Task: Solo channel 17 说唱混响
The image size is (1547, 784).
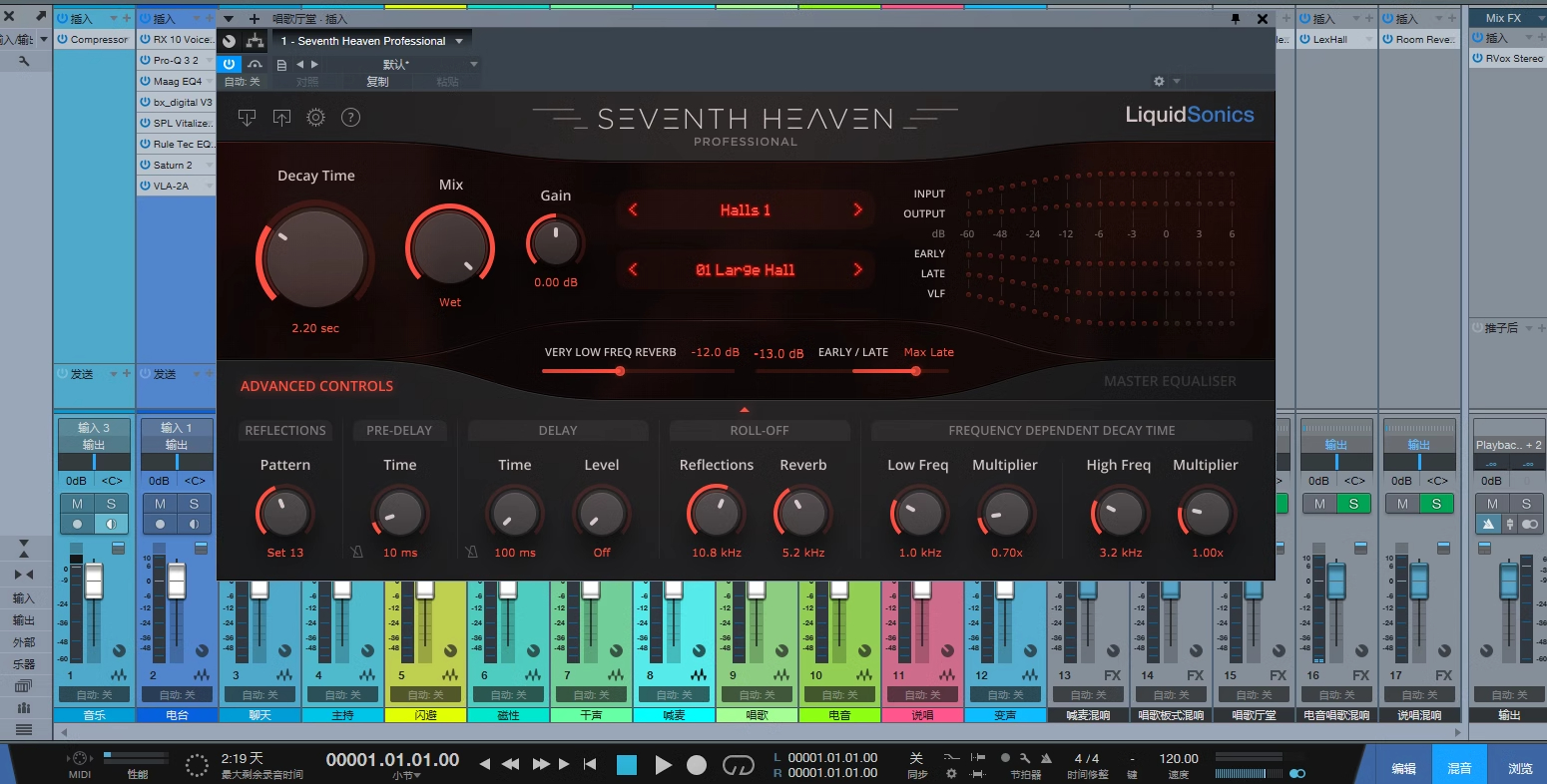Action: pos(1436,504)
